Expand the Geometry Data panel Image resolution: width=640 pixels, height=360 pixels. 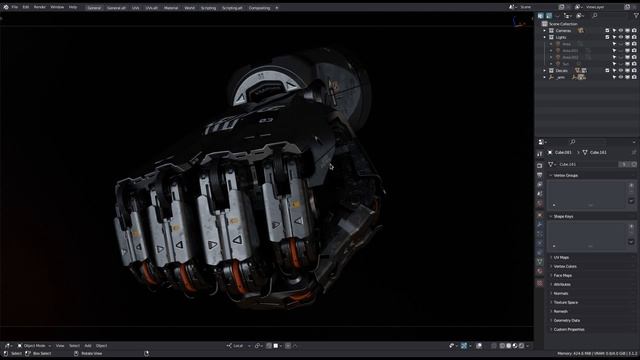[567, 320]
